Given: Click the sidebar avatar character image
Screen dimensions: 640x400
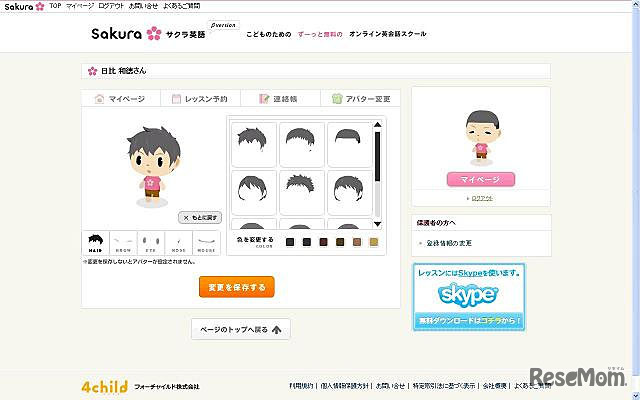Looking at the screenshot, I should click(x=482, y=138).
